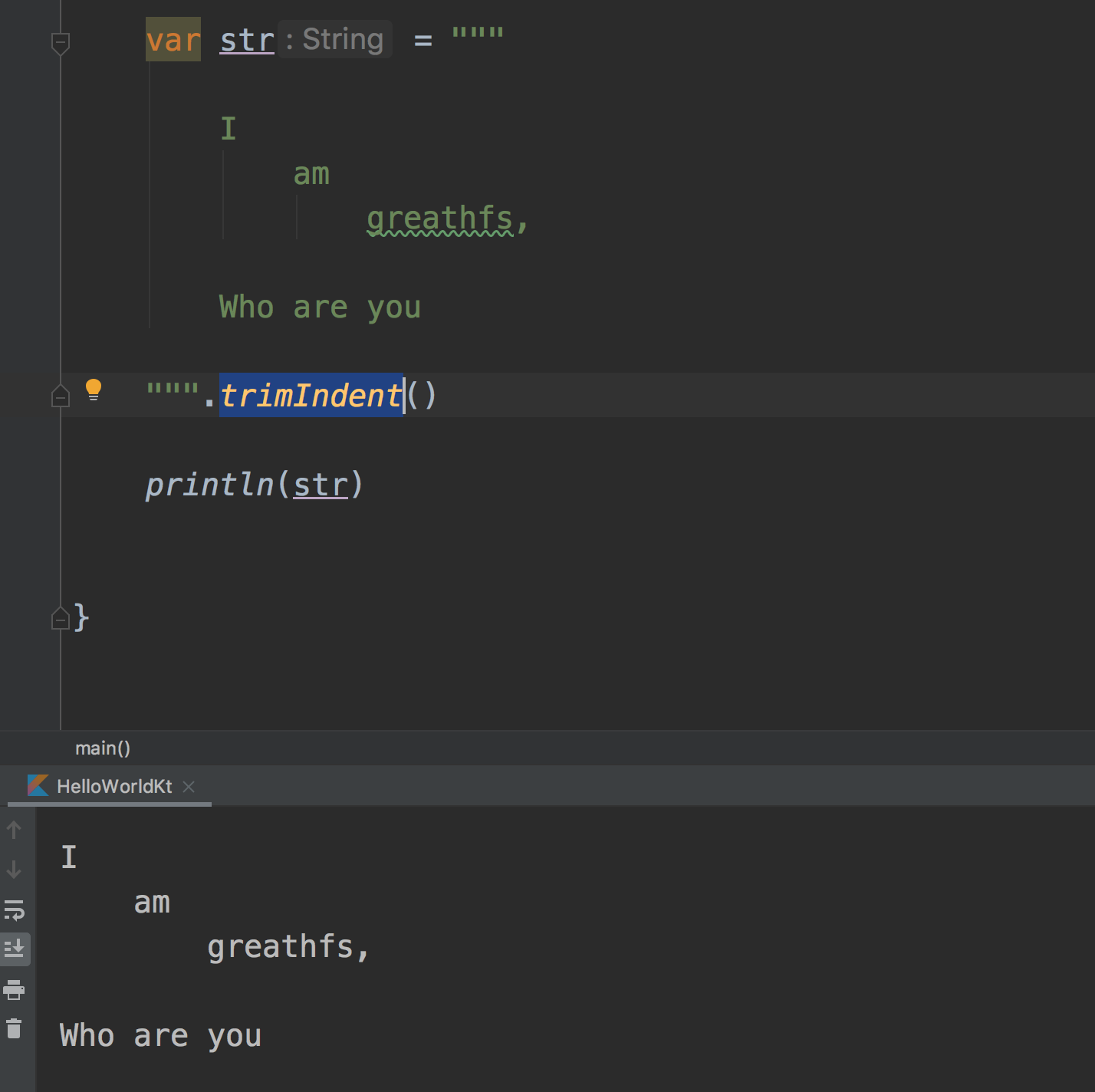
Task: Collapse the fold marker beside trimIndent line
Action: pos(61,395)
